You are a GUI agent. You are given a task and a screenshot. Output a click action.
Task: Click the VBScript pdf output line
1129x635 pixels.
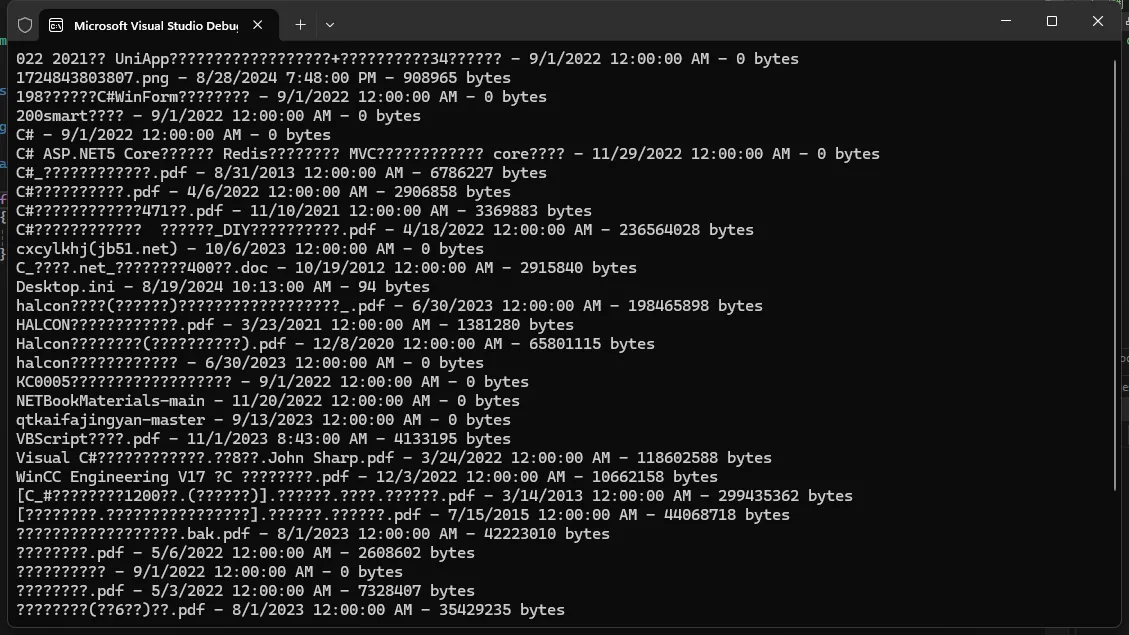point(263,439)
